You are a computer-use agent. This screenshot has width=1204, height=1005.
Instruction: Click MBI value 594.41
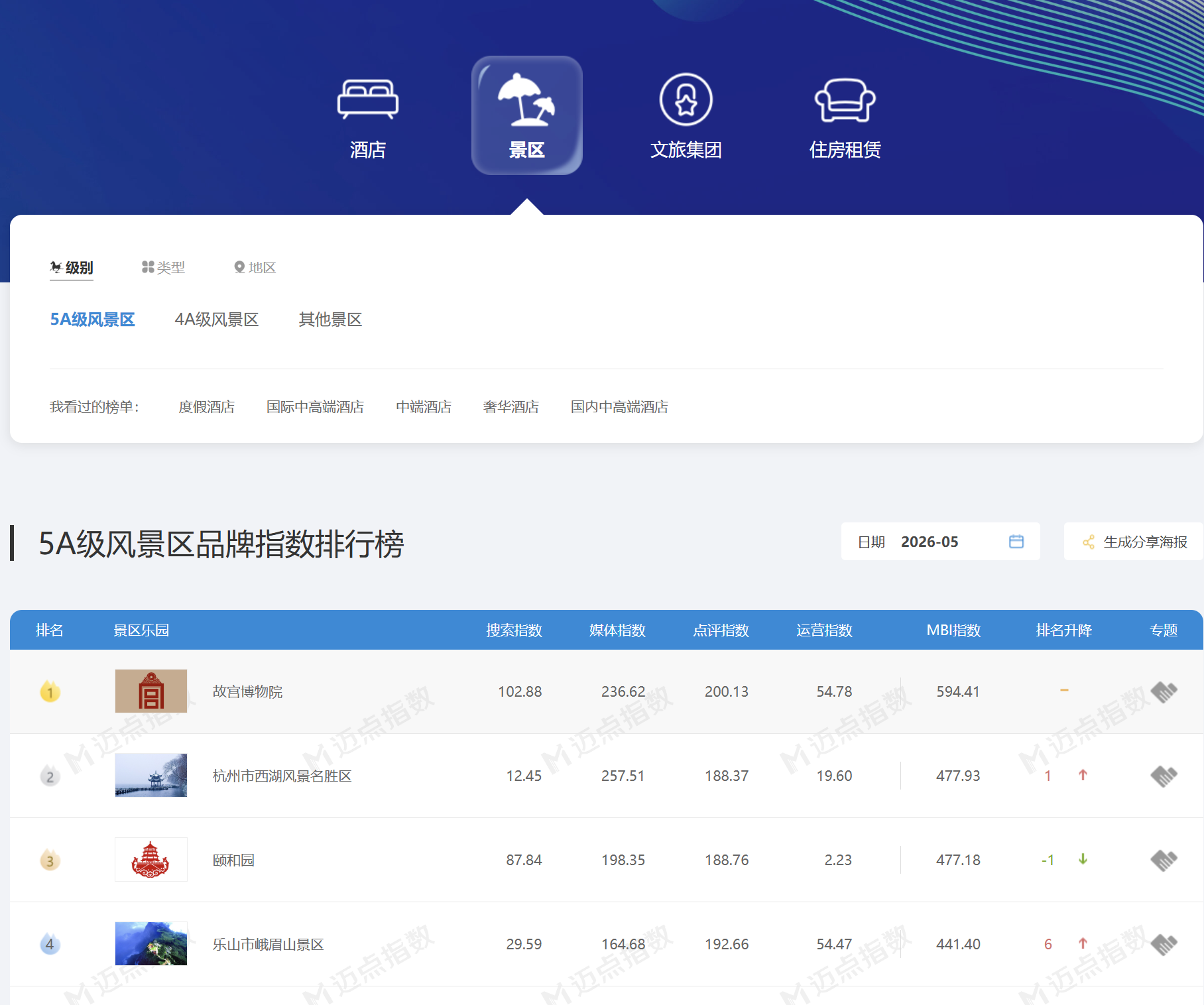tap(958, 691)
